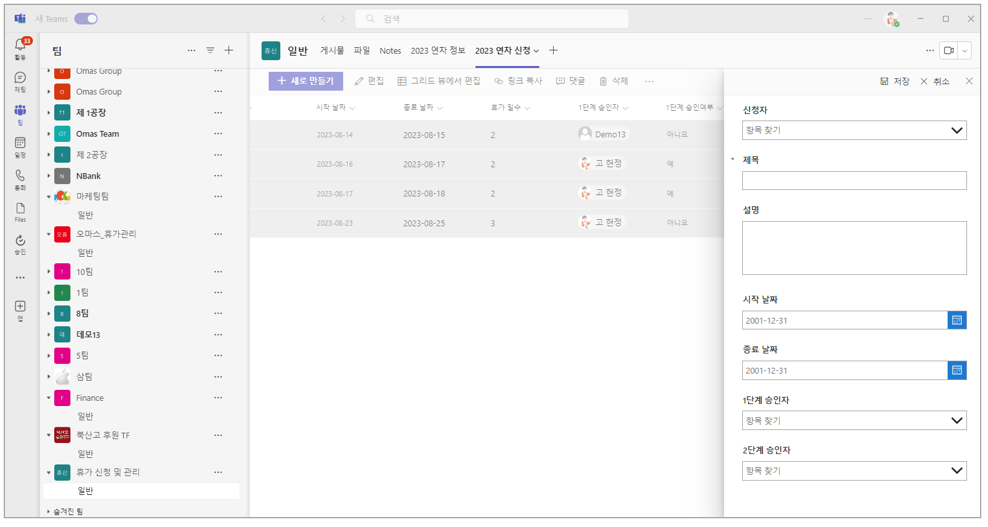Switch to the 게시물 tab
Viewport: 988px width, 527px height.
pos(332,50)
